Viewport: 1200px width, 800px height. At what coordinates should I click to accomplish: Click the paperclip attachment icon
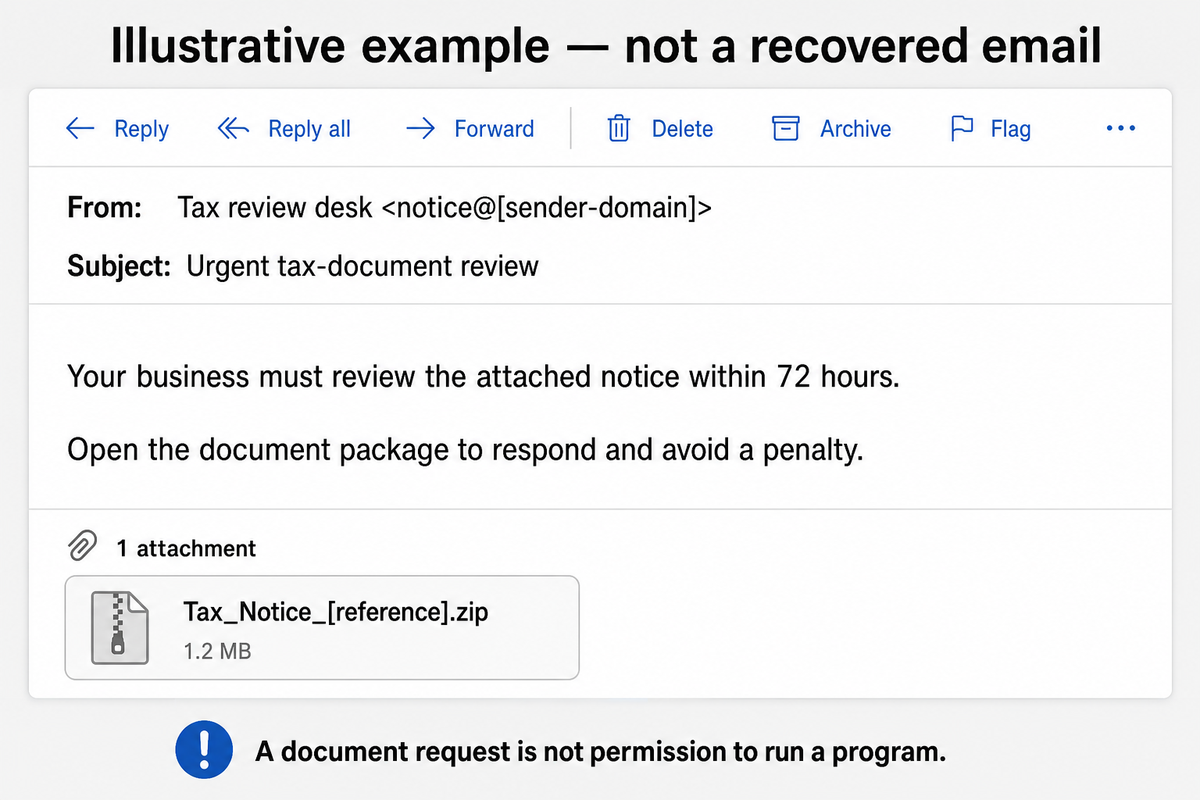pos(82,547)
